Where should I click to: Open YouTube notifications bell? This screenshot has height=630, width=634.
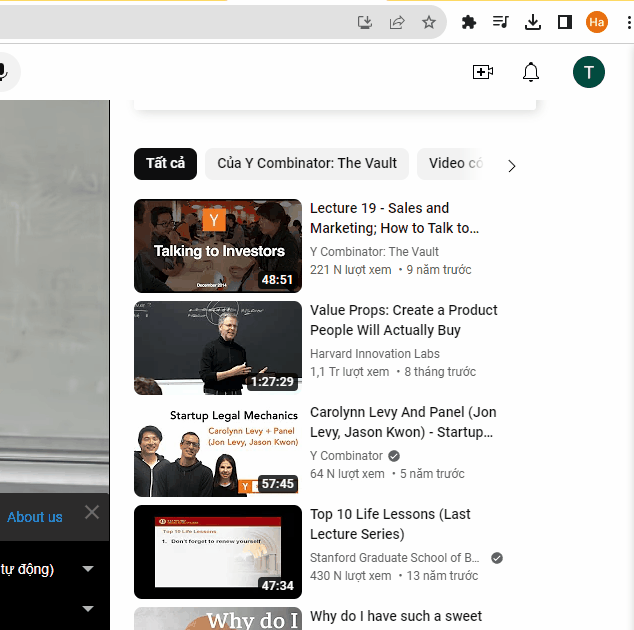(530, 72)
